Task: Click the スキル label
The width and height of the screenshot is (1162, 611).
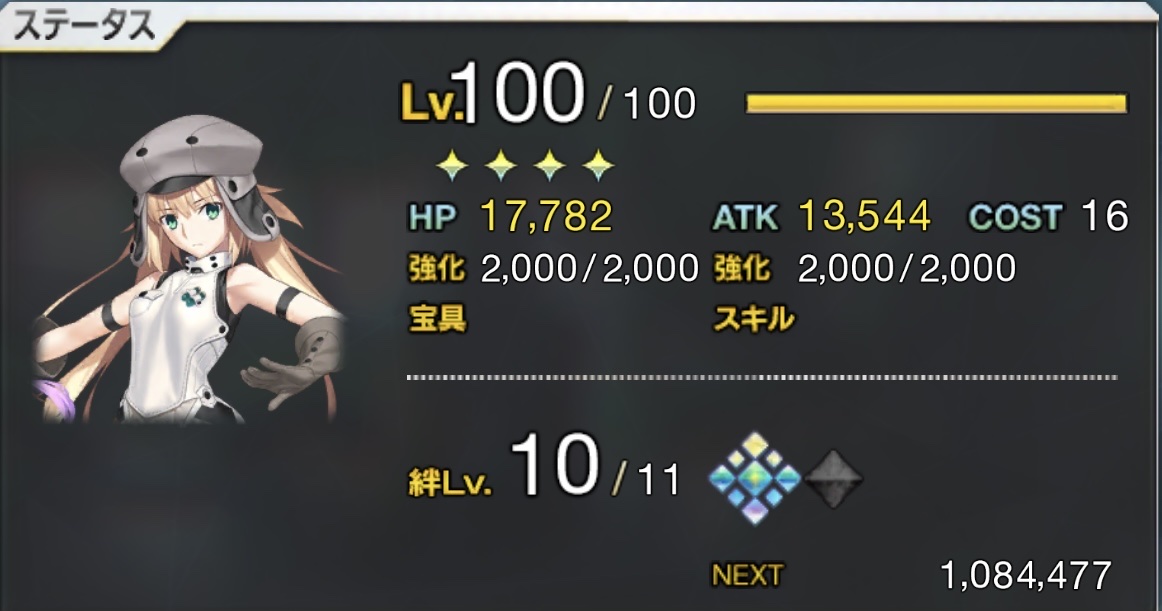Action: [754, 319]
